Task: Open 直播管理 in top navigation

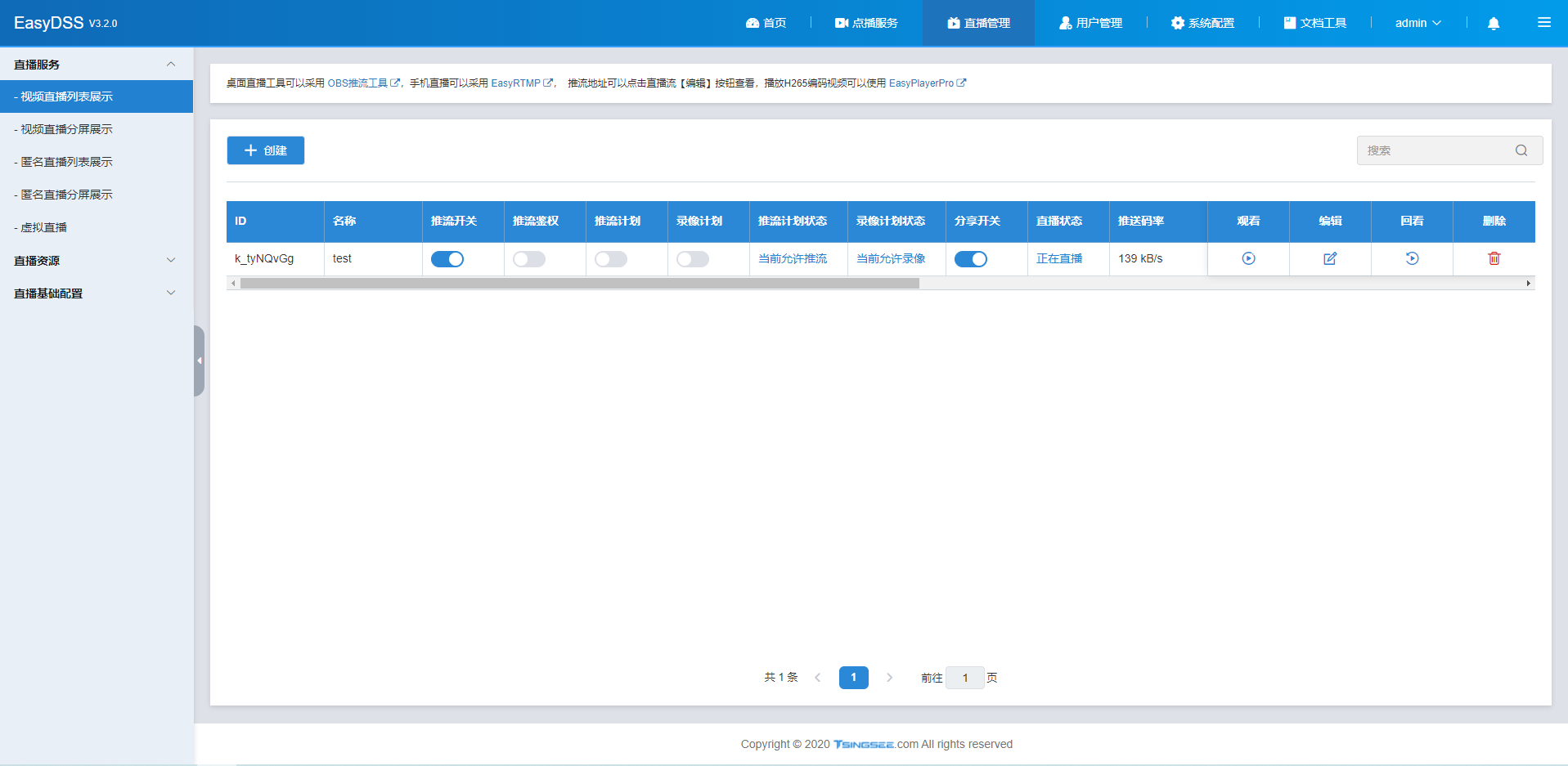Action: click(x=978, y=23)
